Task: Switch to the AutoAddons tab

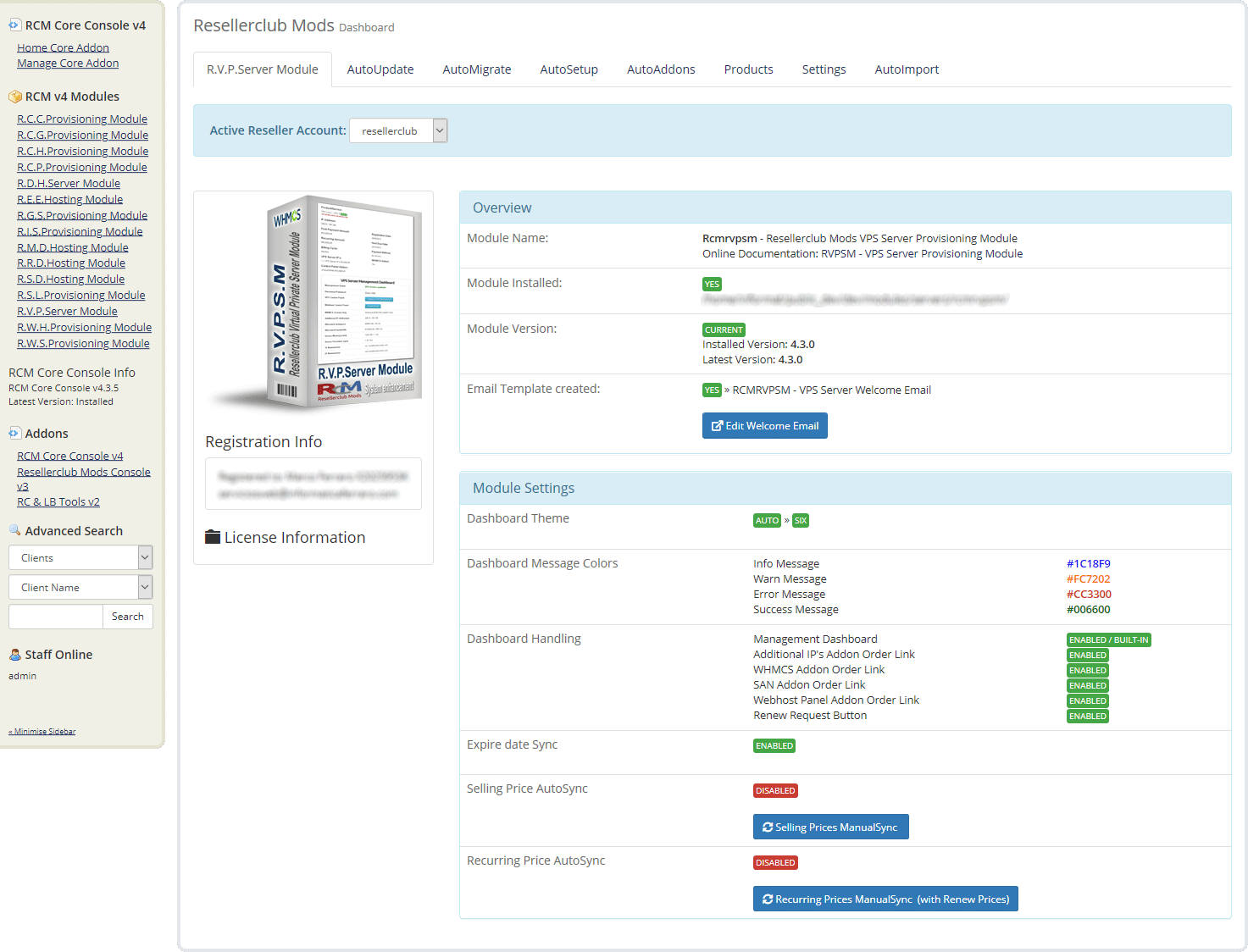Action: [661, 69]
